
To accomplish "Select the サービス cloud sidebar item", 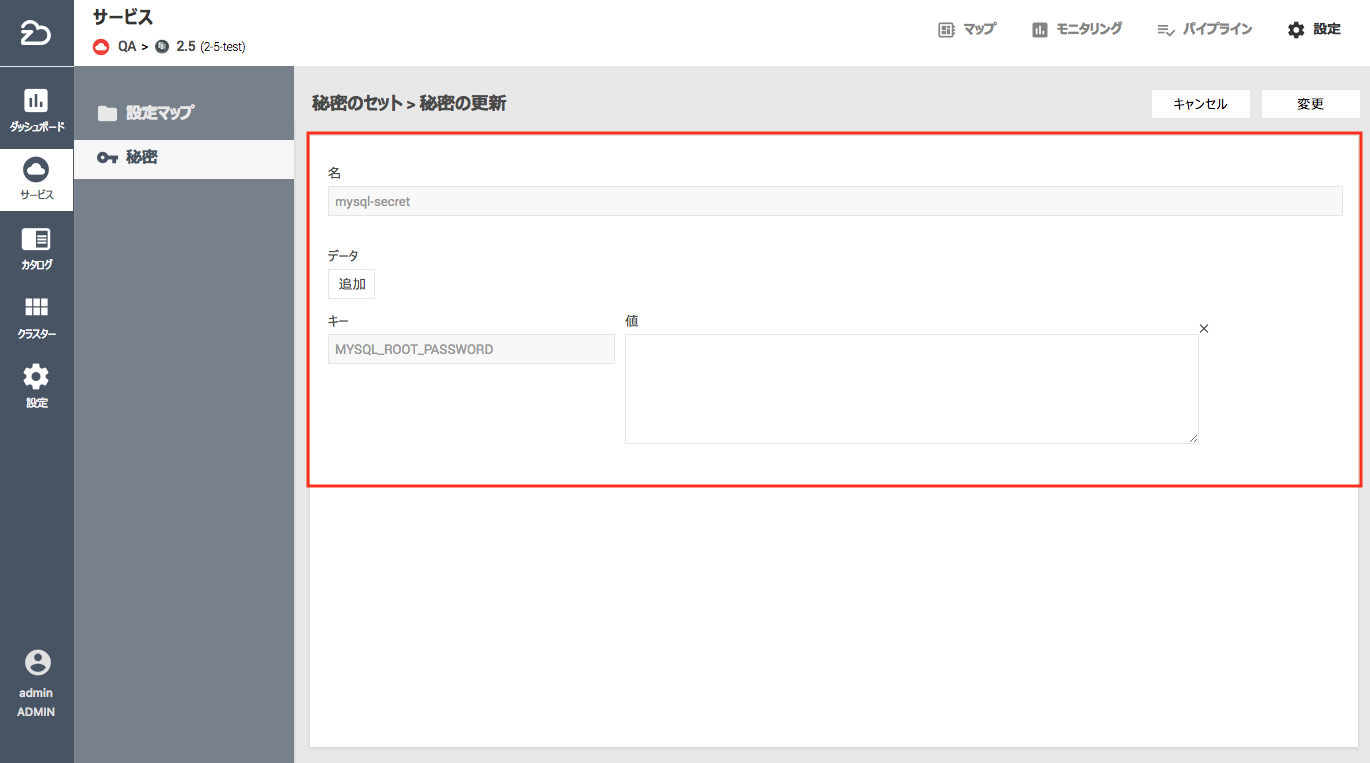I will tap(37, 179).
